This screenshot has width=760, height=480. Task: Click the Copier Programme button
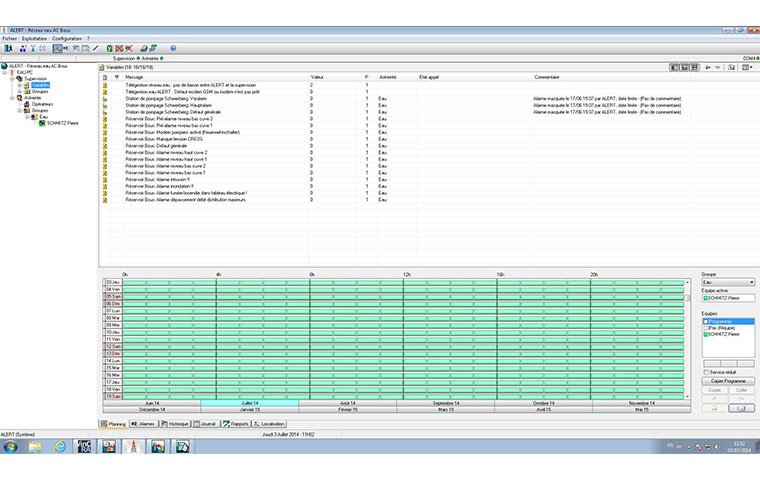(x=728, y=381)
